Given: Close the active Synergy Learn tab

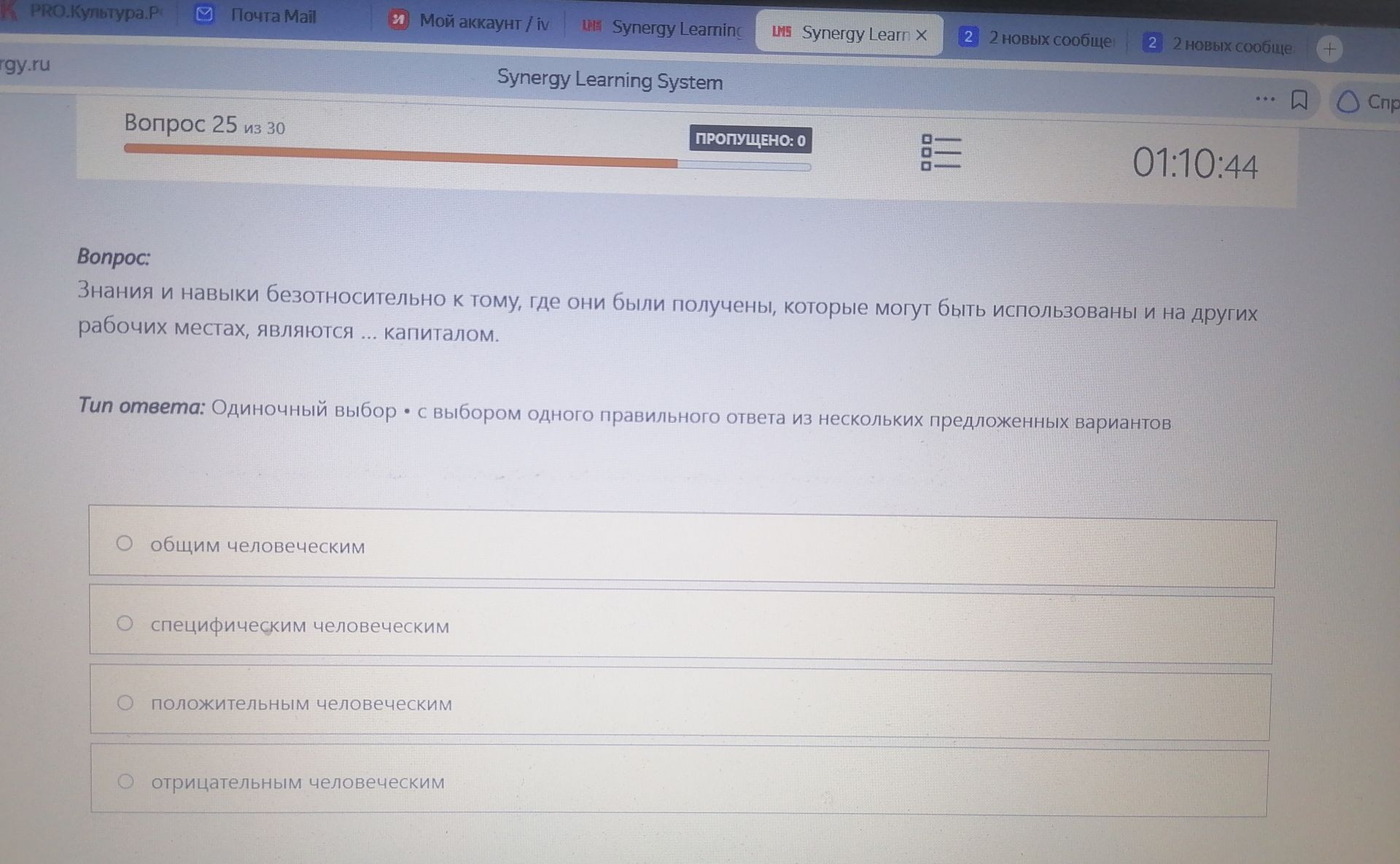Looking at the screenshot, I should 922,34.
